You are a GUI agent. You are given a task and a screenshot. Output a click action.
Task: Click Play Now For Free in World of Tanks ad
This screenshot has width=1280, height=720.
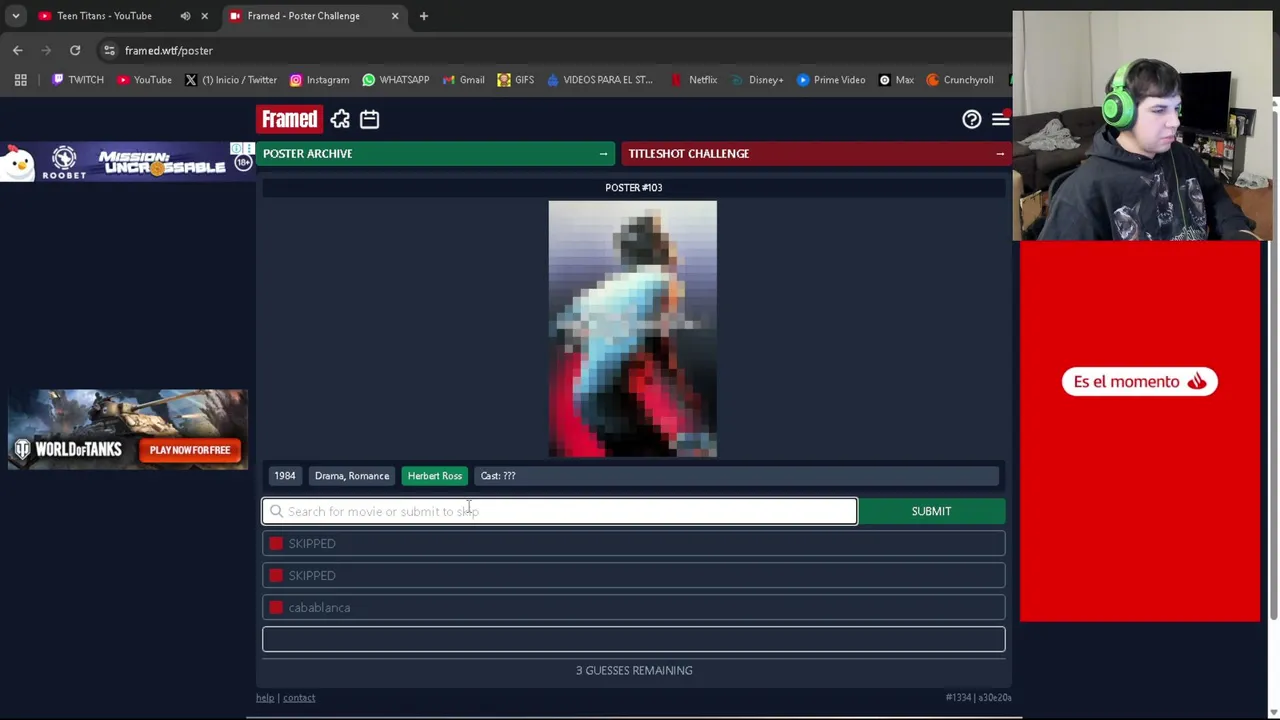190,450
